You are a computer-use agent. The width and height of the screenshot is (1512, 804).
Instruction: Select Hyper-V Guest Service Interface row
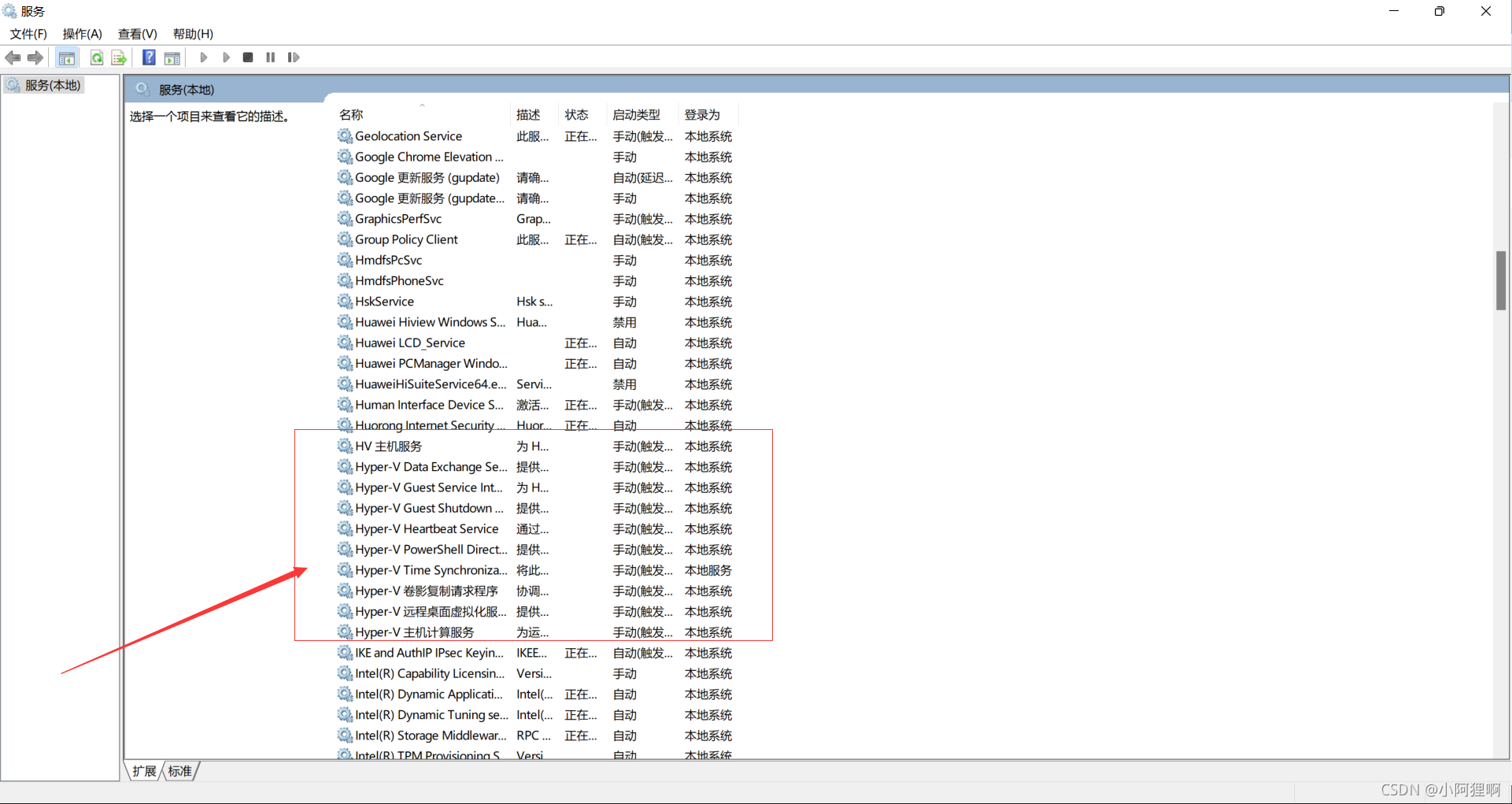coord(535,487)
